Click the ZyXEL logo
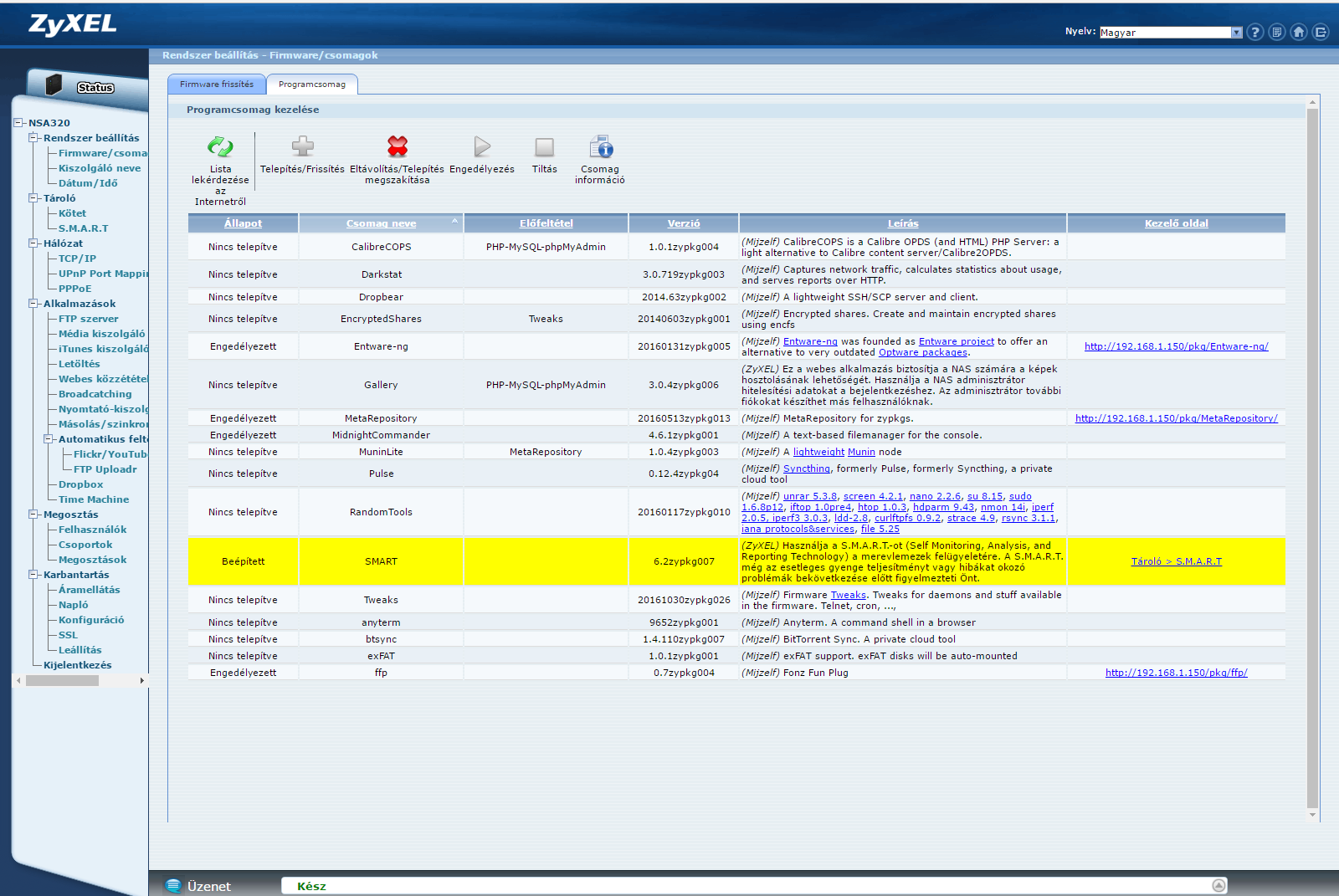The width and height of the screenshot is (1339, 896). (x=73, y=24)
